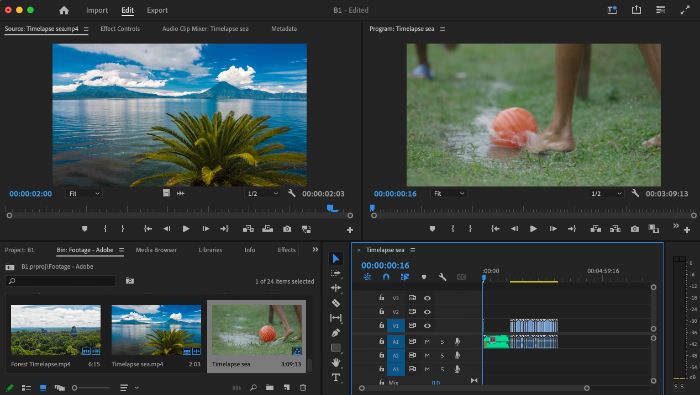The height and width of the screenshot is (395, 700).
Task: Switch project panel to List View
Action: pyautogui.click(x=26, y=387)
